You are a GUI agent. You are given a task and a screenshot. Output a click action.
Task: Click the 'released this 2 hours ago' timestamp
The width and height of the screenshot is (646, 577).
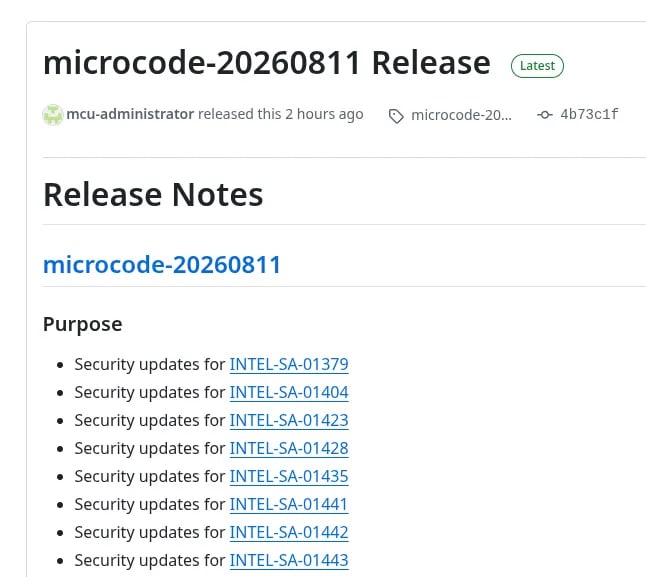(x=281, y=114)
